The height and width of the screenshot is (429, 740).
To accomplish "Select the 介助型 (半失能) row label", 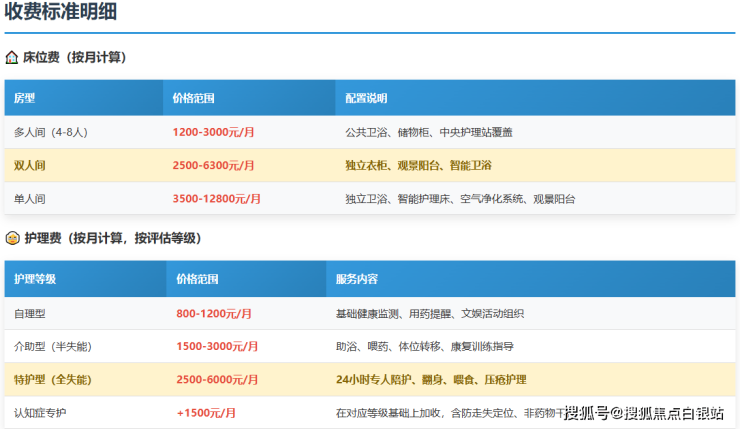I will [52, 346].
